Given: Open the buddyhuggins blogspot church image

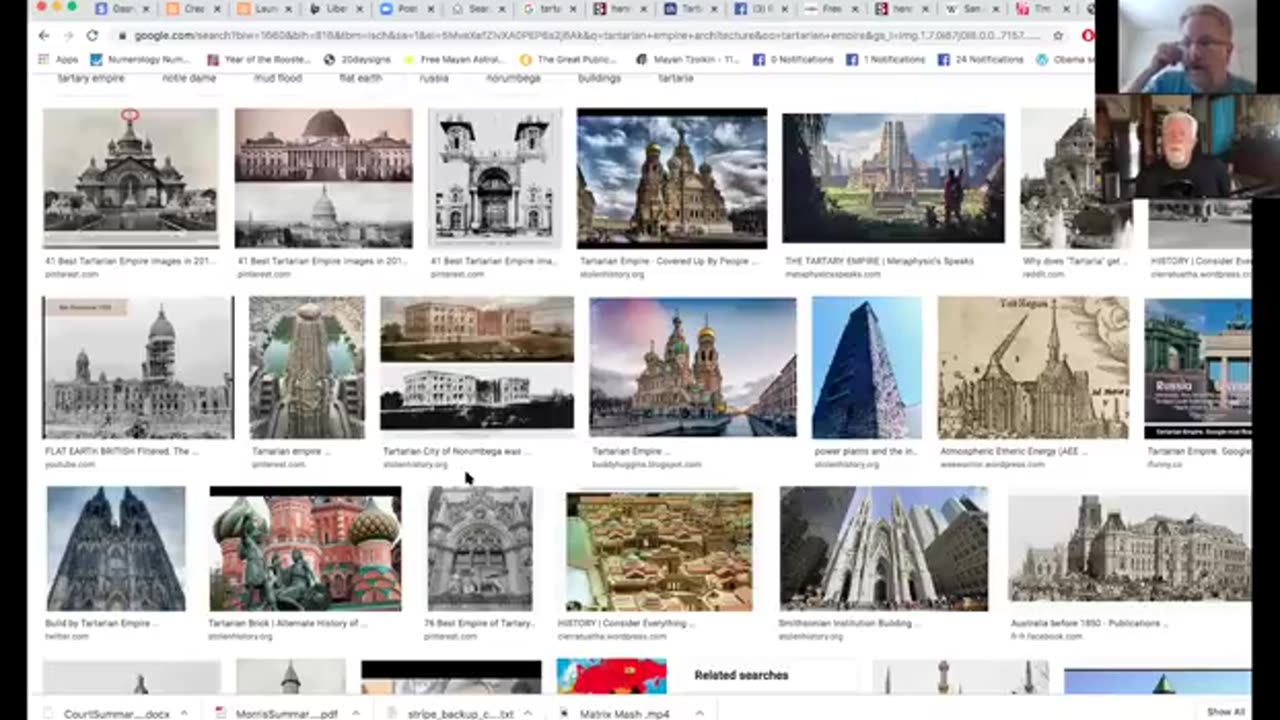Looking at the screenshot, I should point(693,367).
